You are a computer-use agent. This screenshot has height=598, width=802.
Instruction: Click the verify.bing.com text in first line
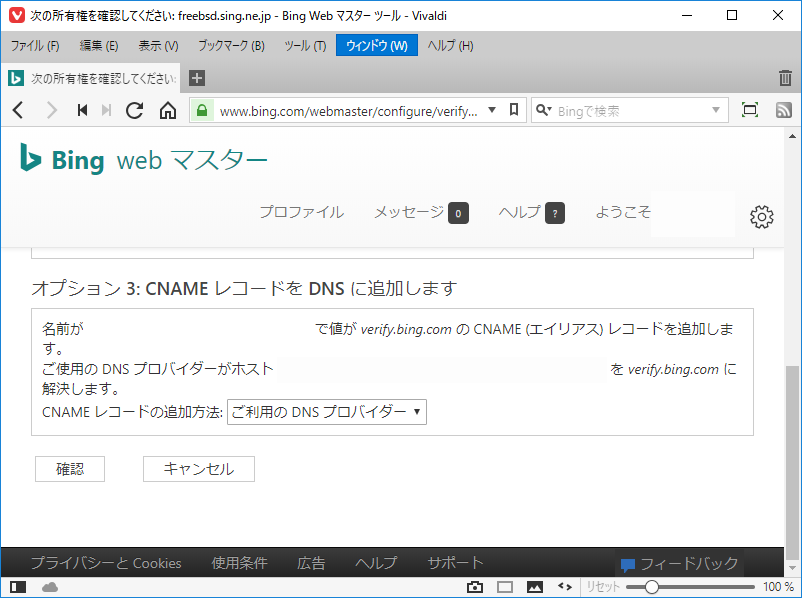[406, 329]
